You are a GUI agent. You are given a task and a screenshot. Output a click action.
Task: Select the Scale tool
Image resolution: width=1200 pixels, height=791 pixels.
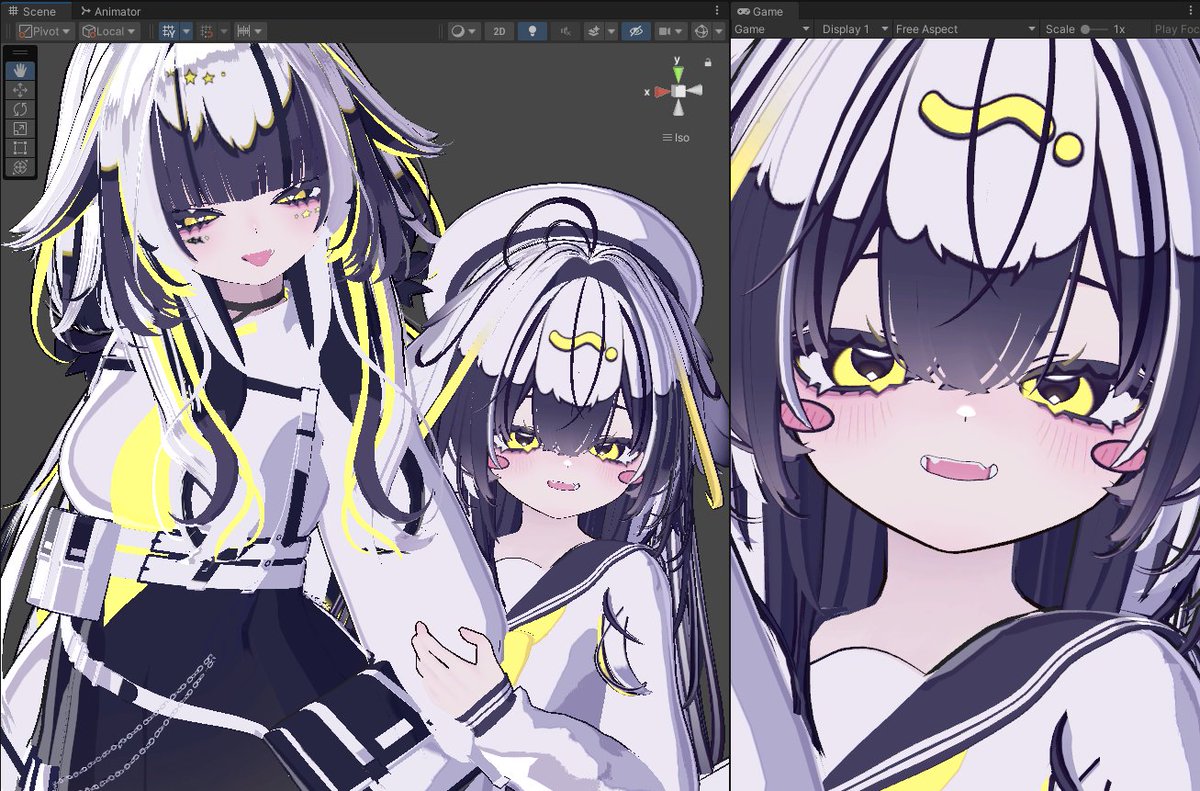point(21,128)
